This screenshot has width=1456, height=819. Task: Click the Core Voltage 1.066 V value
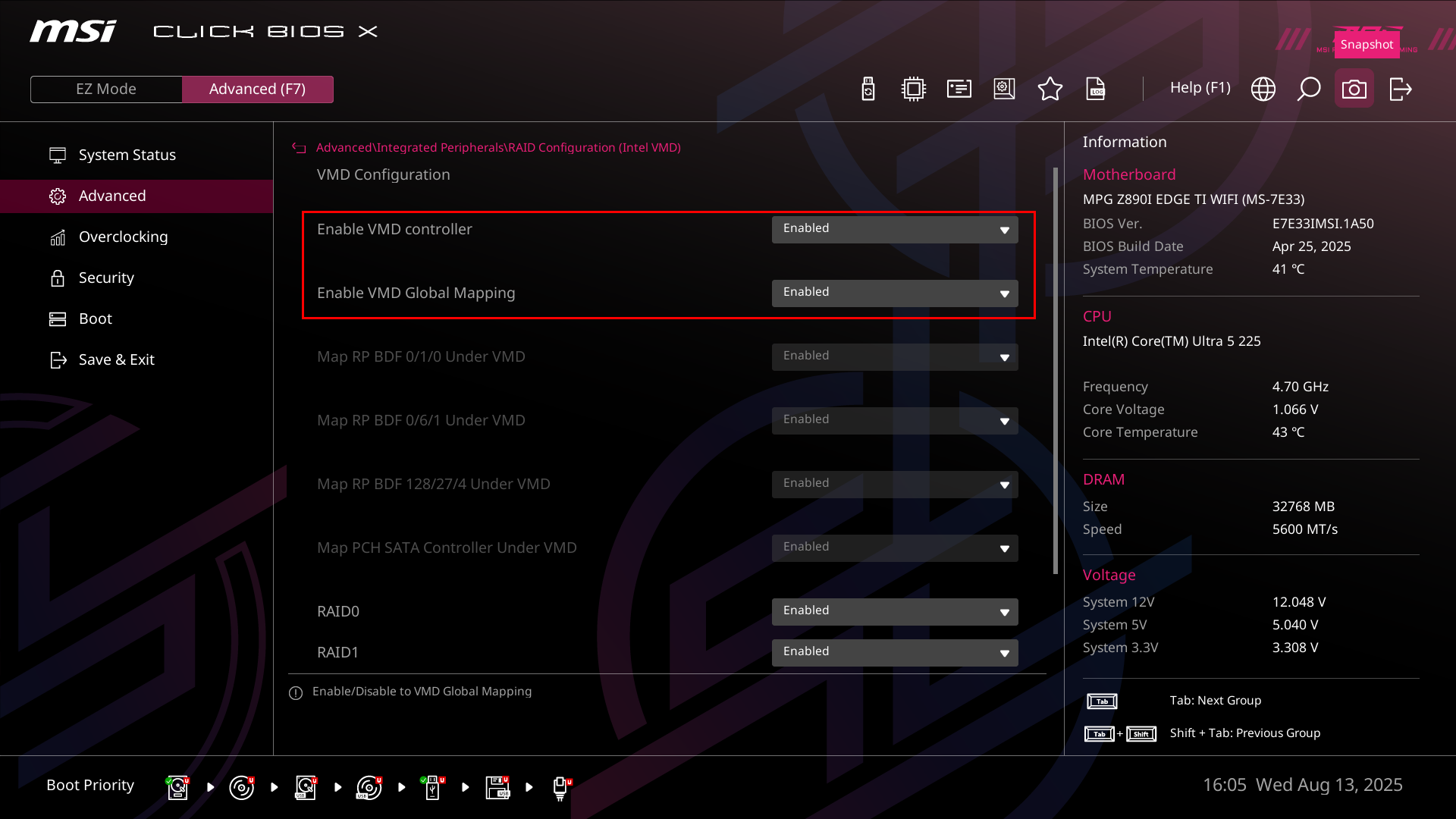tap(1295, 409)
